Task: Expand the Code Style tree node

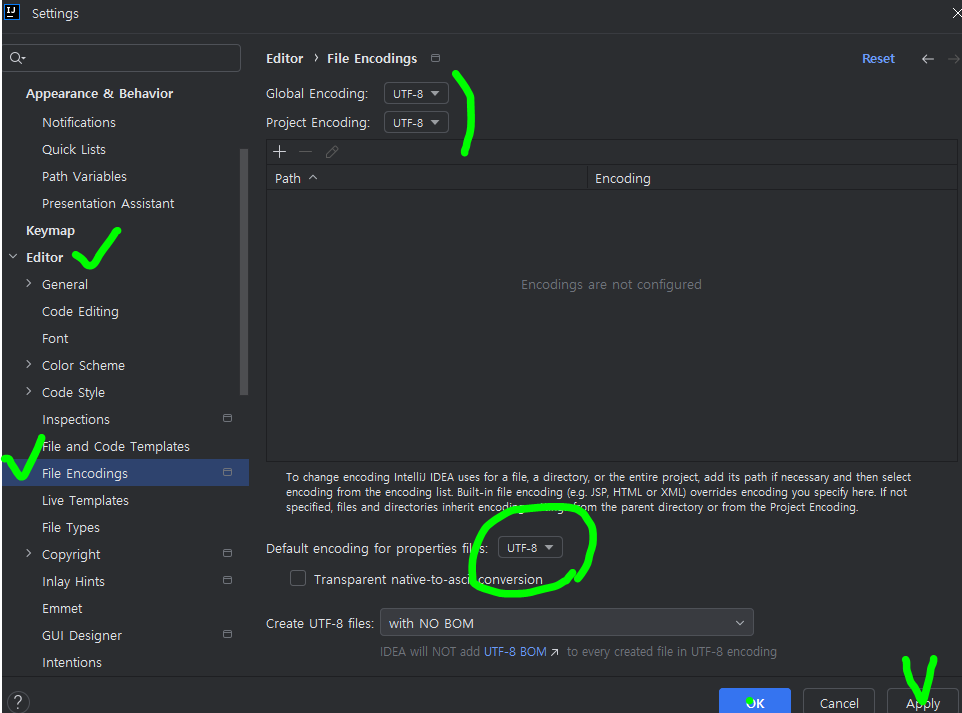Action: (29, 391)
